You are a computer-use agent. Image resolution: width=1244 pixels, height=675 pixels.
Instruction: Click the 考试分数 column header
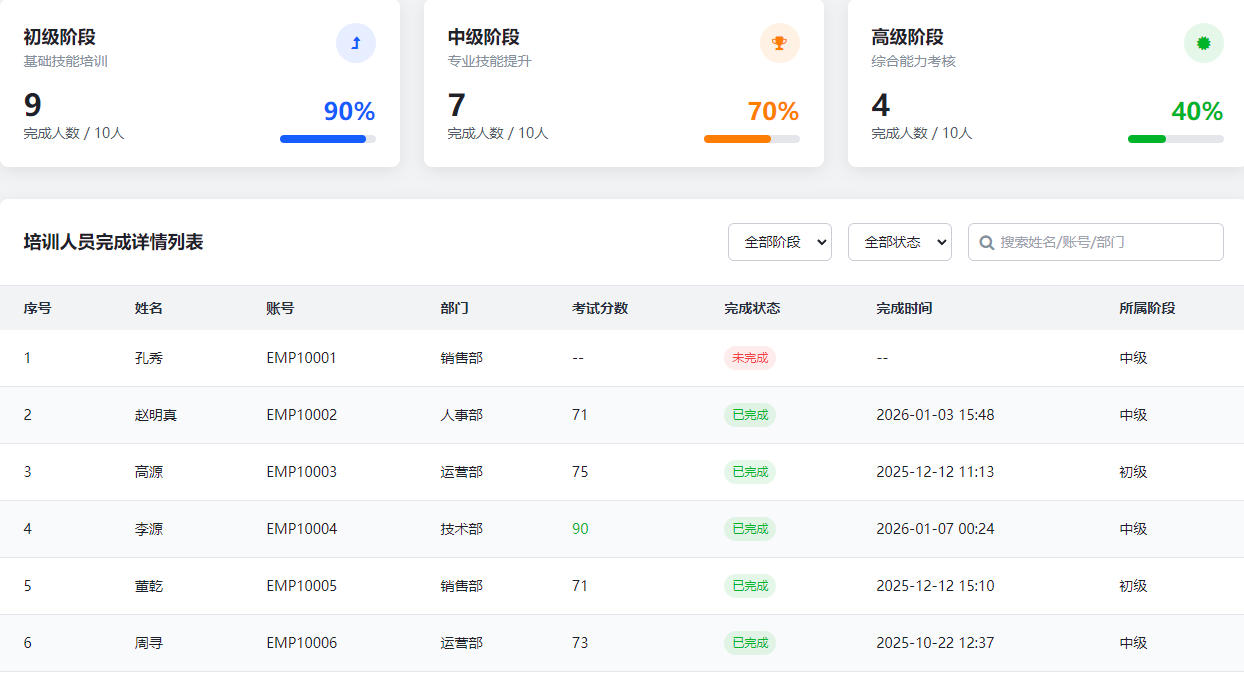click(x=600, y=308)
